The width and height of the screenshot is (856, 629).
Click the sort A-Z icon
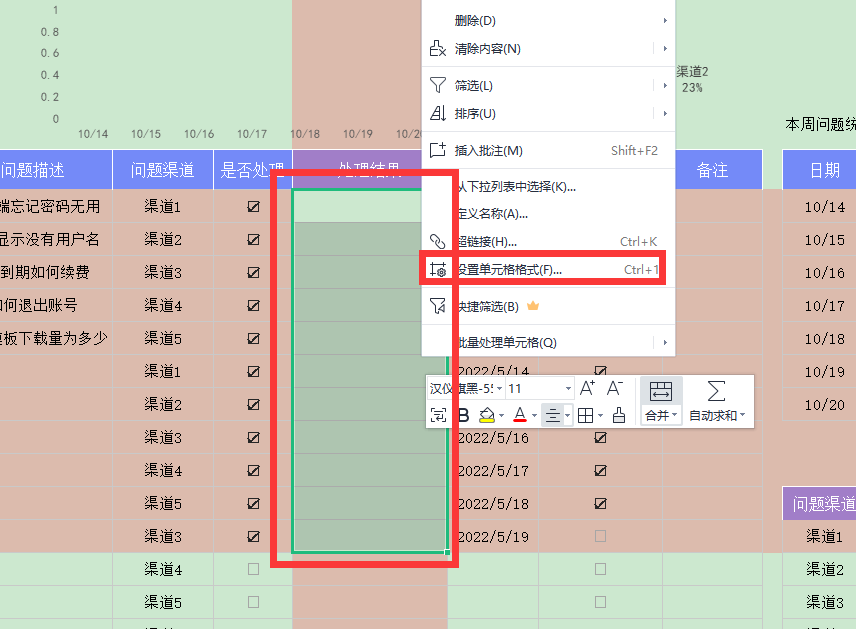437,114
